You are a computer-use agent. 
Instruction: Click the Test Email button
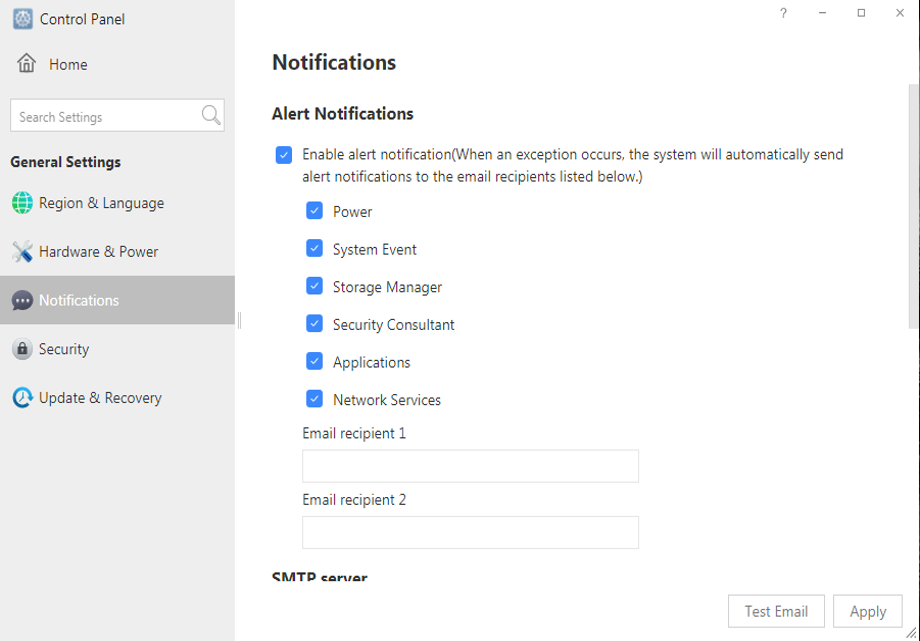pos(776,611)
